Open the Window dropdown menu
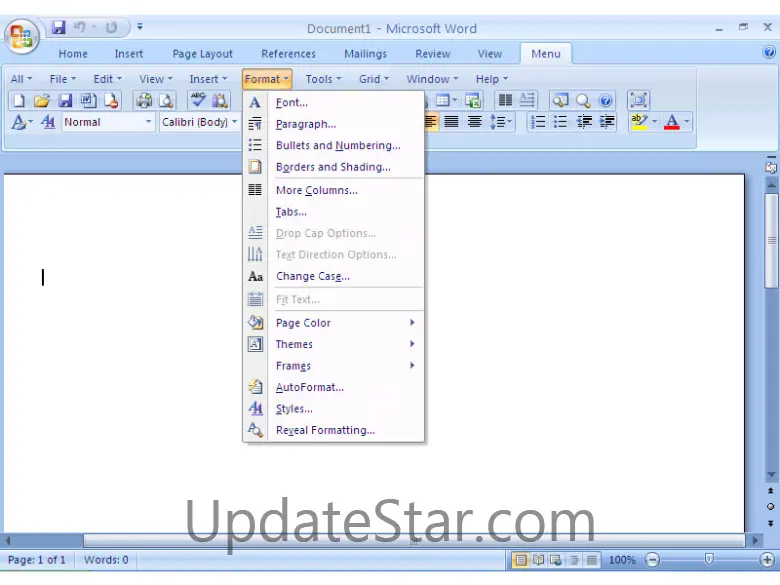 [x=432, y=79]
